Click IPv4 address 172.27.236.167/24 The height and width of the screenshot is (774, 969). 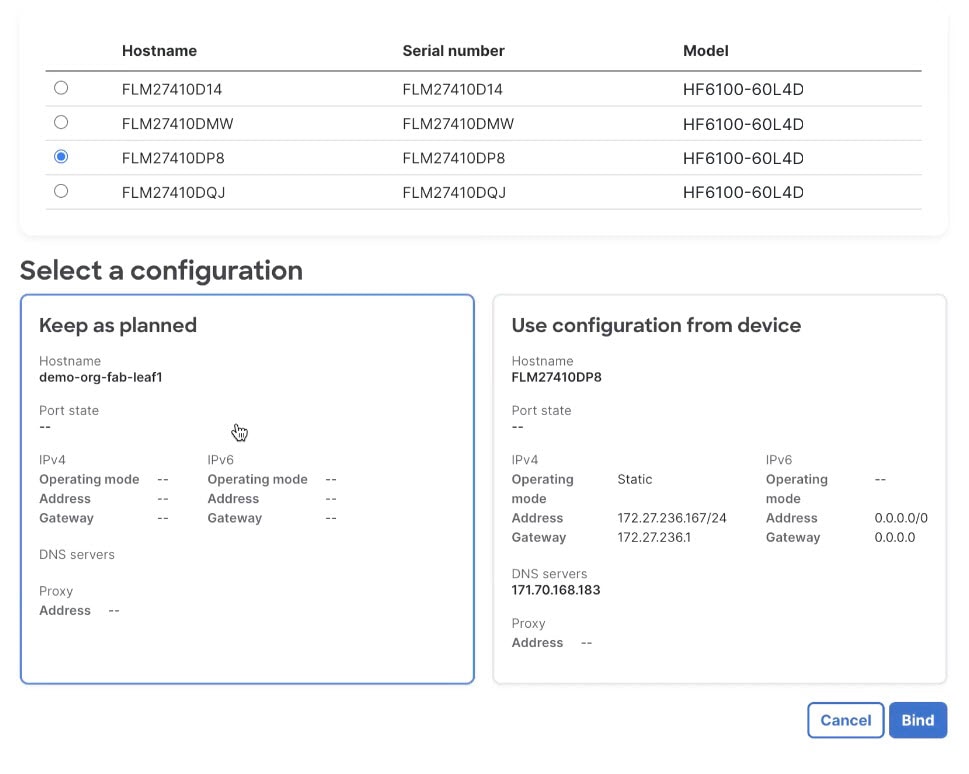pyautogui.click(x=672, y=518)
